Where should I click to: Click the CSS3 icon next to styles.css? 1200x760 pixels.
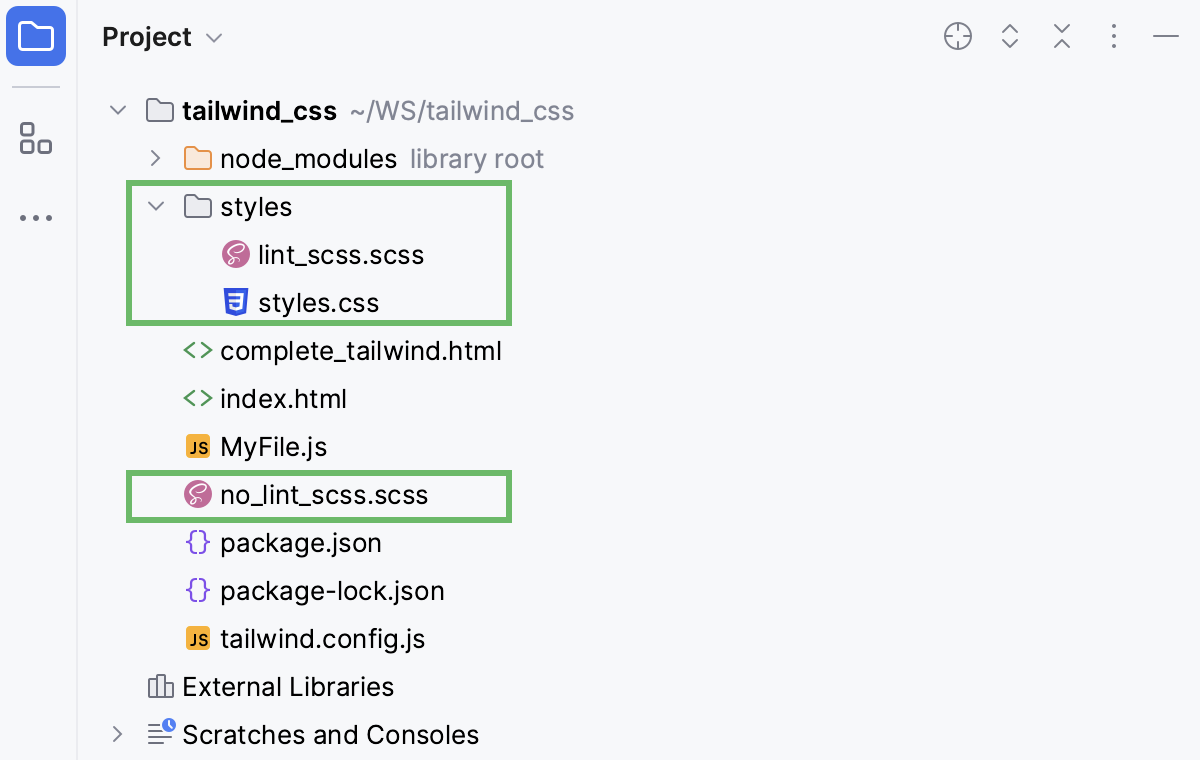(x=235, y=302)
